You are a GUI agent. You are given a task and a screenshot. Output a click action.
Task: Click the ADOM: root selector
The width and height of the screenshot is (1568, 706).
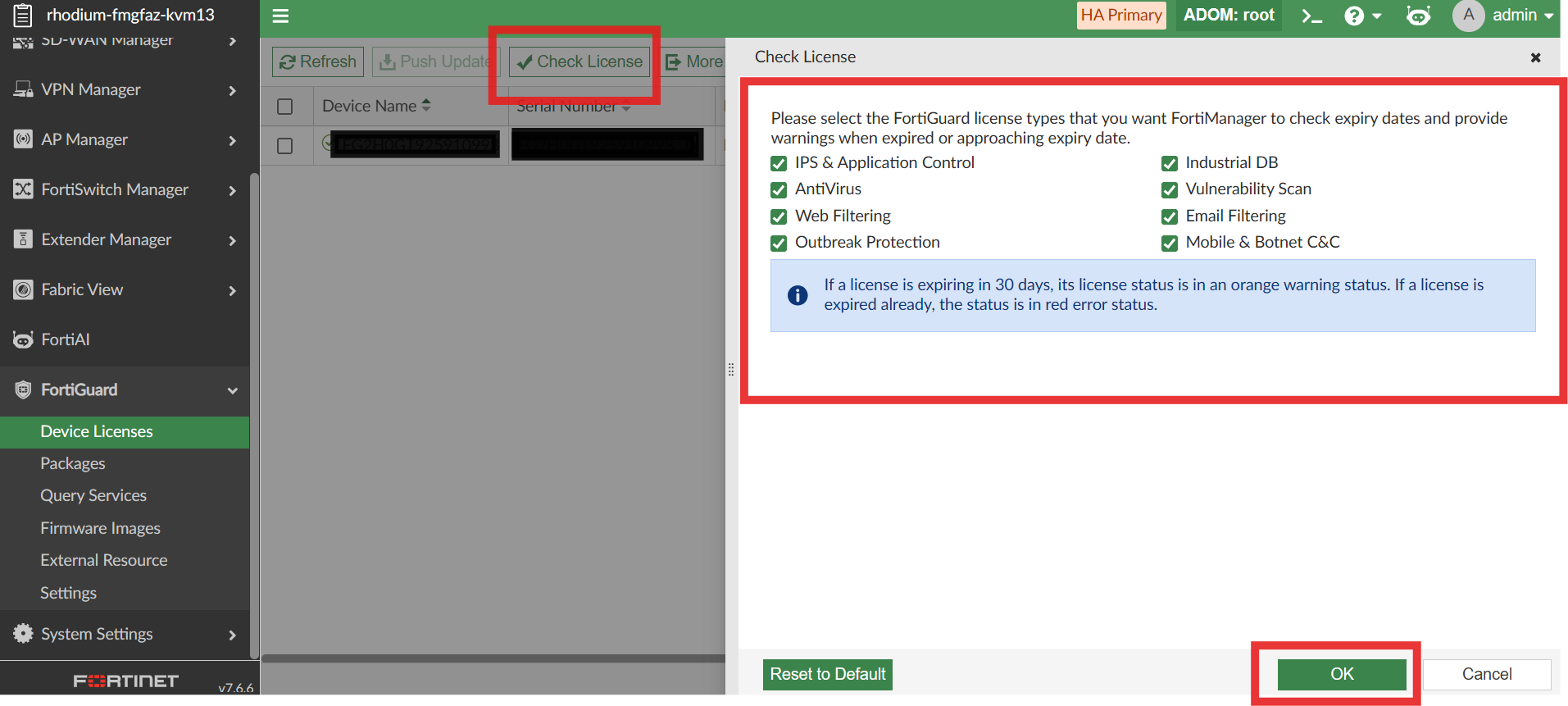1229,16
